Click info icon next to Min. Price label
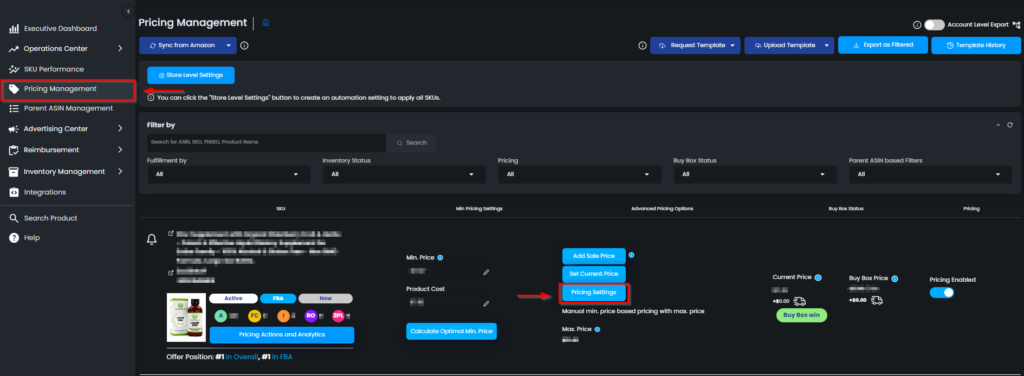This screenshot has height=376, width=1024. click(x=440, y=258)
